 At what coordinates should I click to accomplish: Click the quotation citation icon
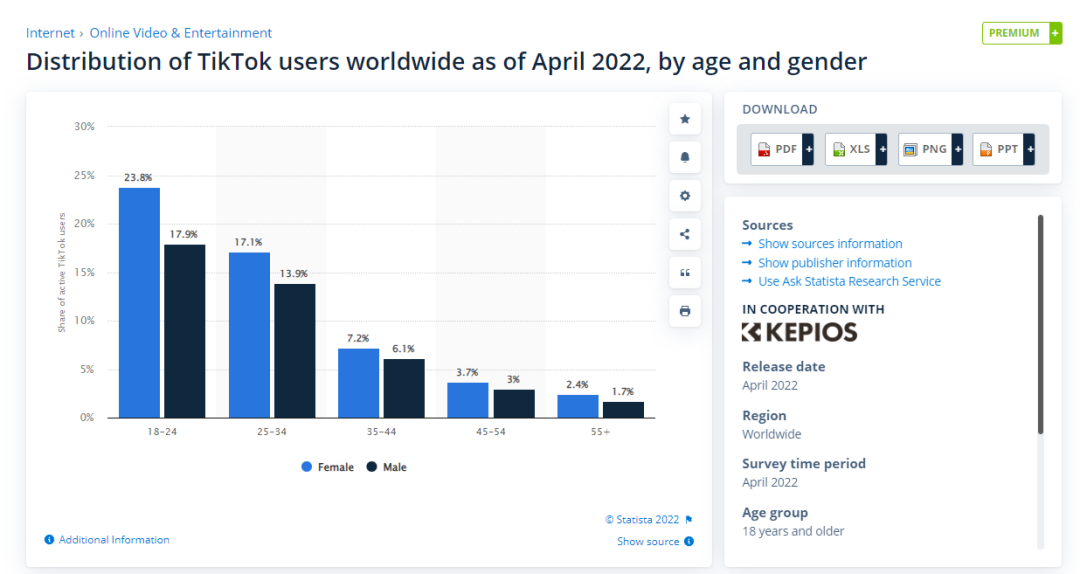coord(685,273)
